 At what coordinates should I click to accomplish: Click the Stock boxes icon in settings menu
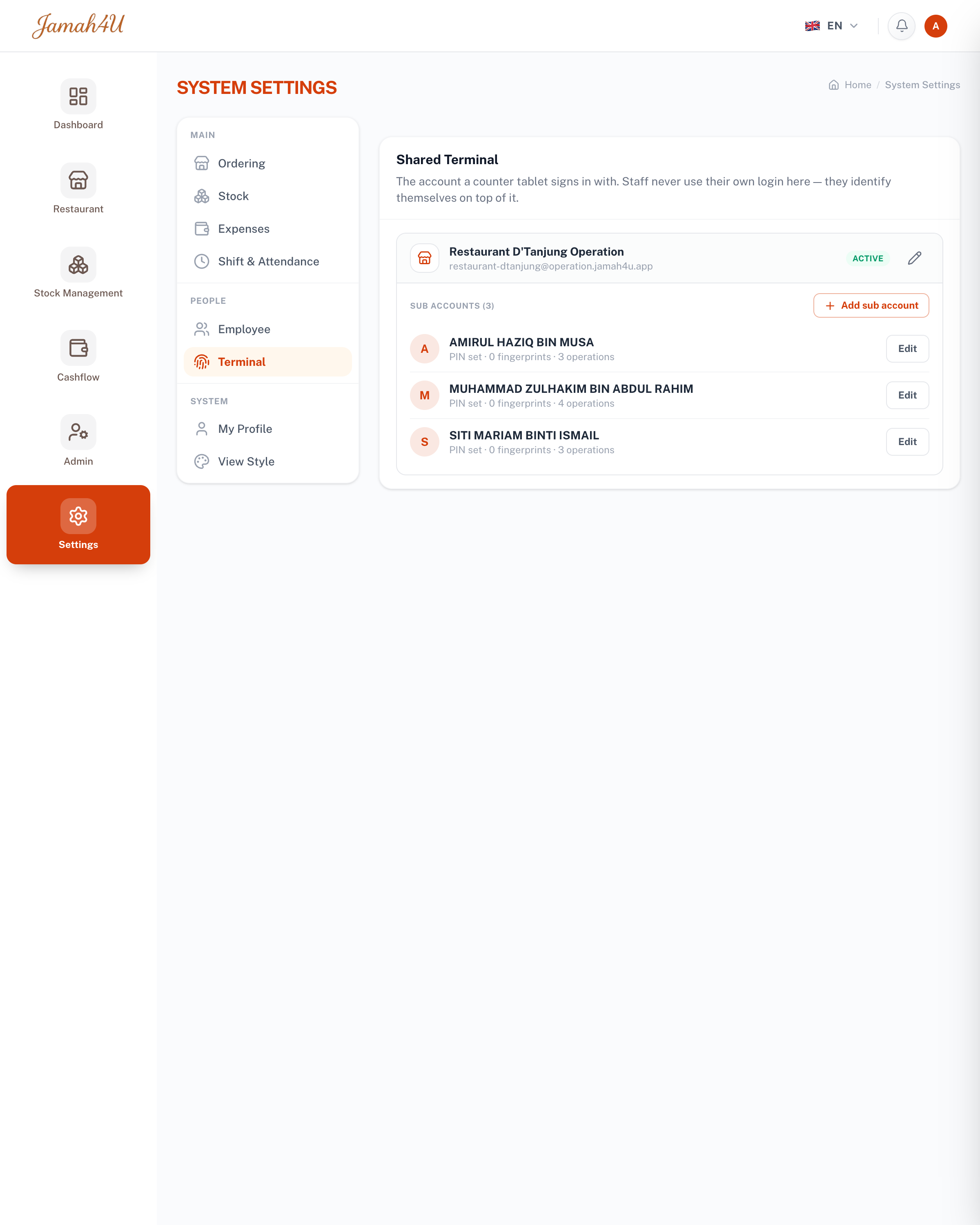(x=202, y=196)
